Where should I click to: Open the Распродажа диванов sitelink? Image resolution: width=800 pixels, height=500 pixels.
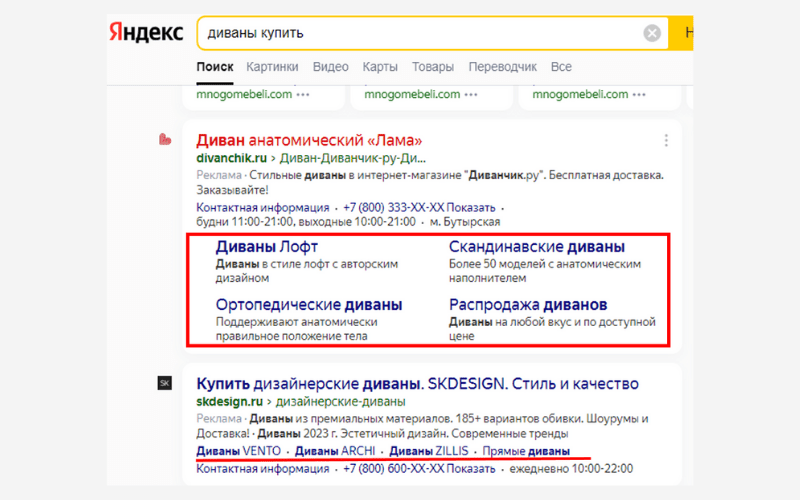pyautogui.click(x=528, y=305)
